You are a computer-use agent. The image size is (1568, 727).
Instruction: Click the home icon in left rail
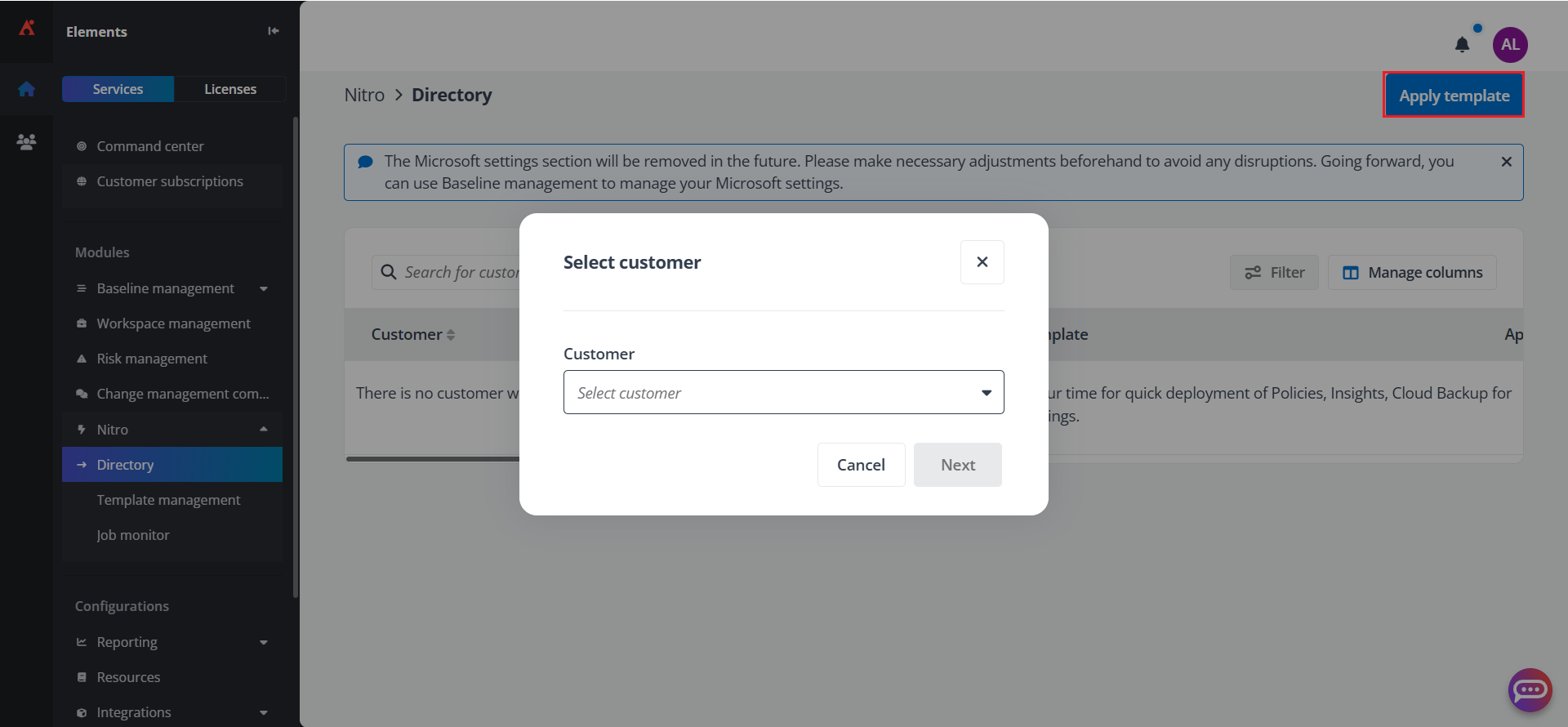[x=26, y=89]
